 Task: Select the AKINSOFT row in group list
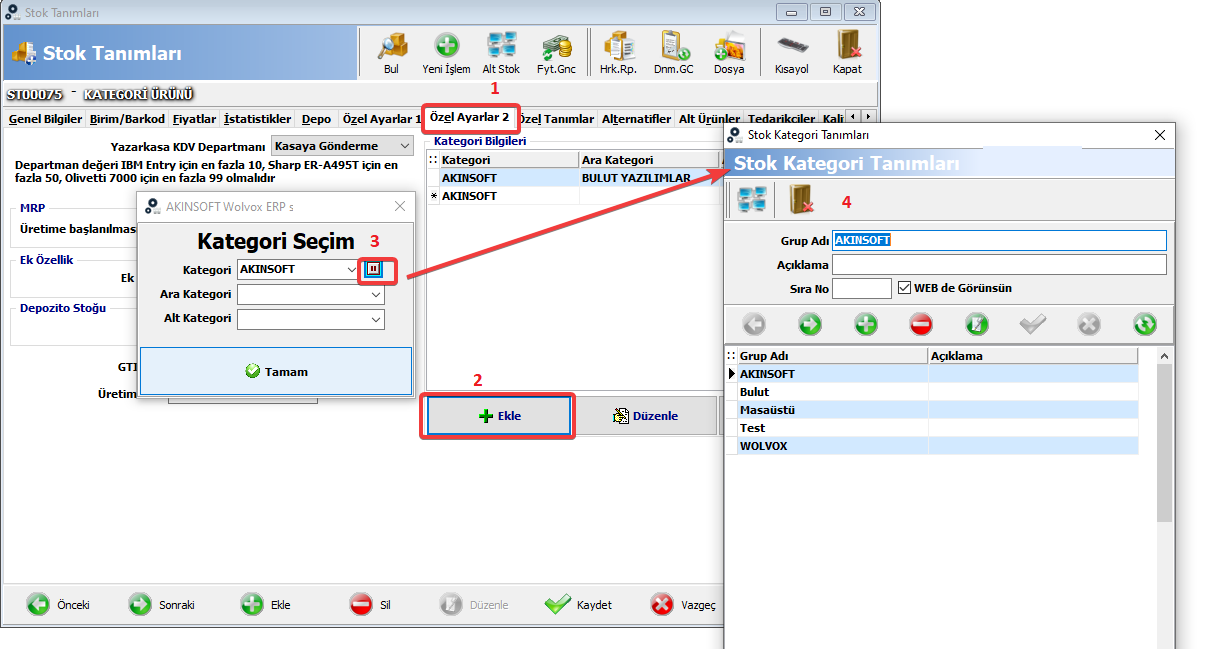(931, 374)
